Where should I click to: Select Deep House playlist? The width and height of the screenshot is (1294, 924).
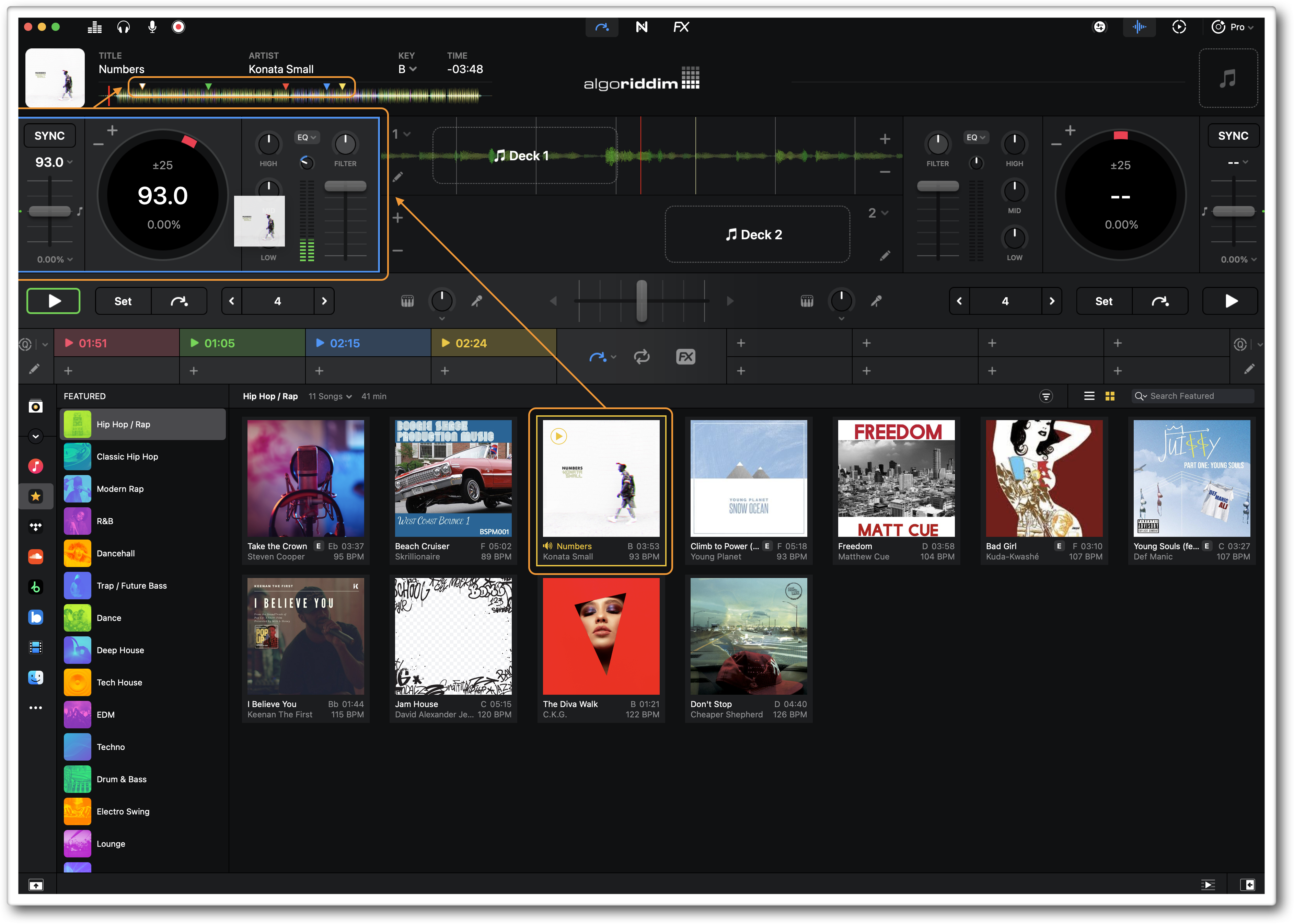[x=142, y=650]
